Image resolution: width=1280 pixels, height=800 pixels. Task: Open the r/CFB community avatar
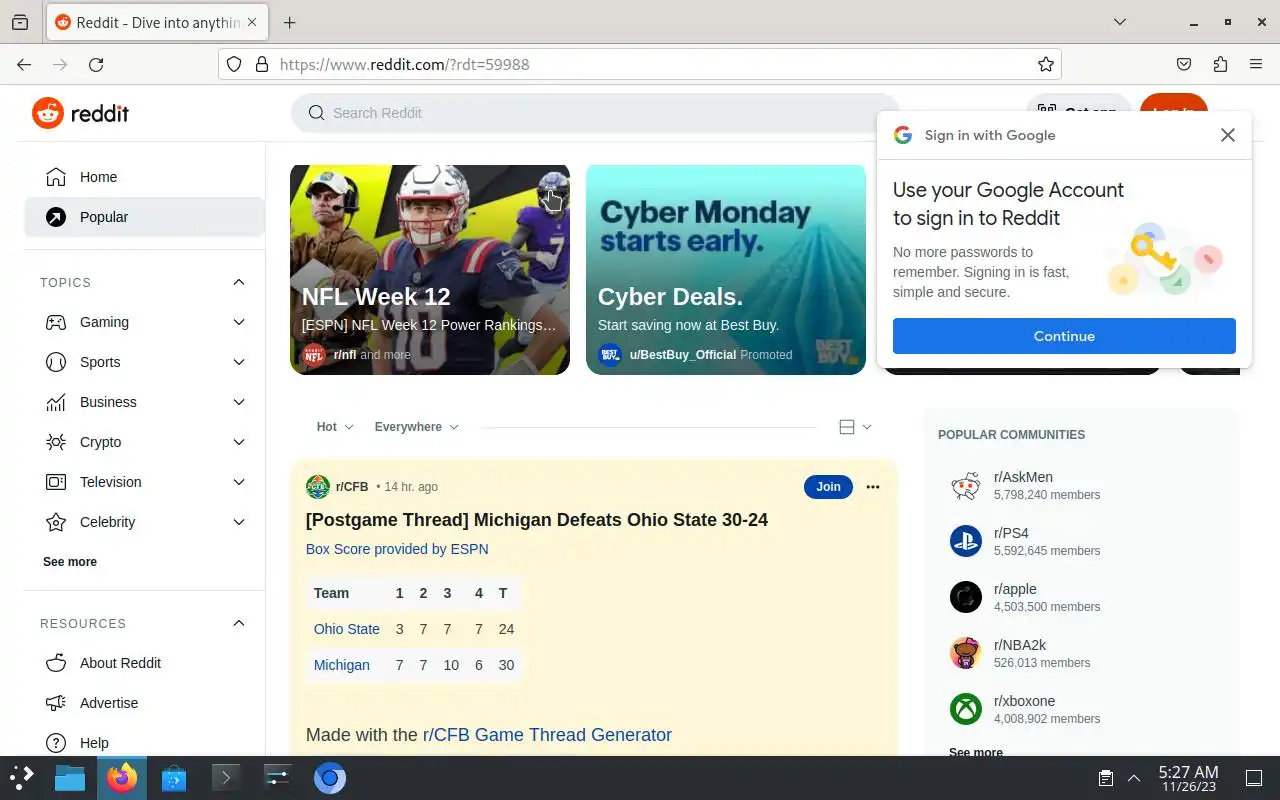318,487
